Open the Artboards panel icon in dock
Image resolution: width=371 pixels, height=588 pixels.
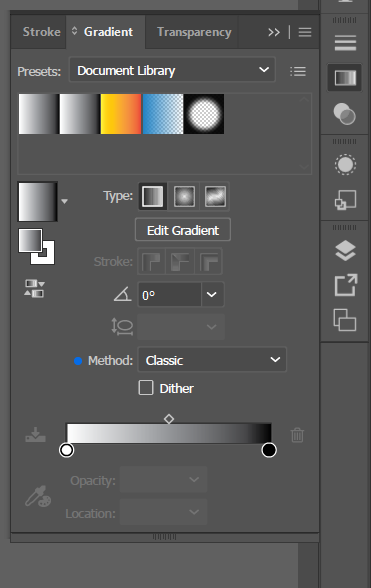pyautogui.click(x=345, y=320)
